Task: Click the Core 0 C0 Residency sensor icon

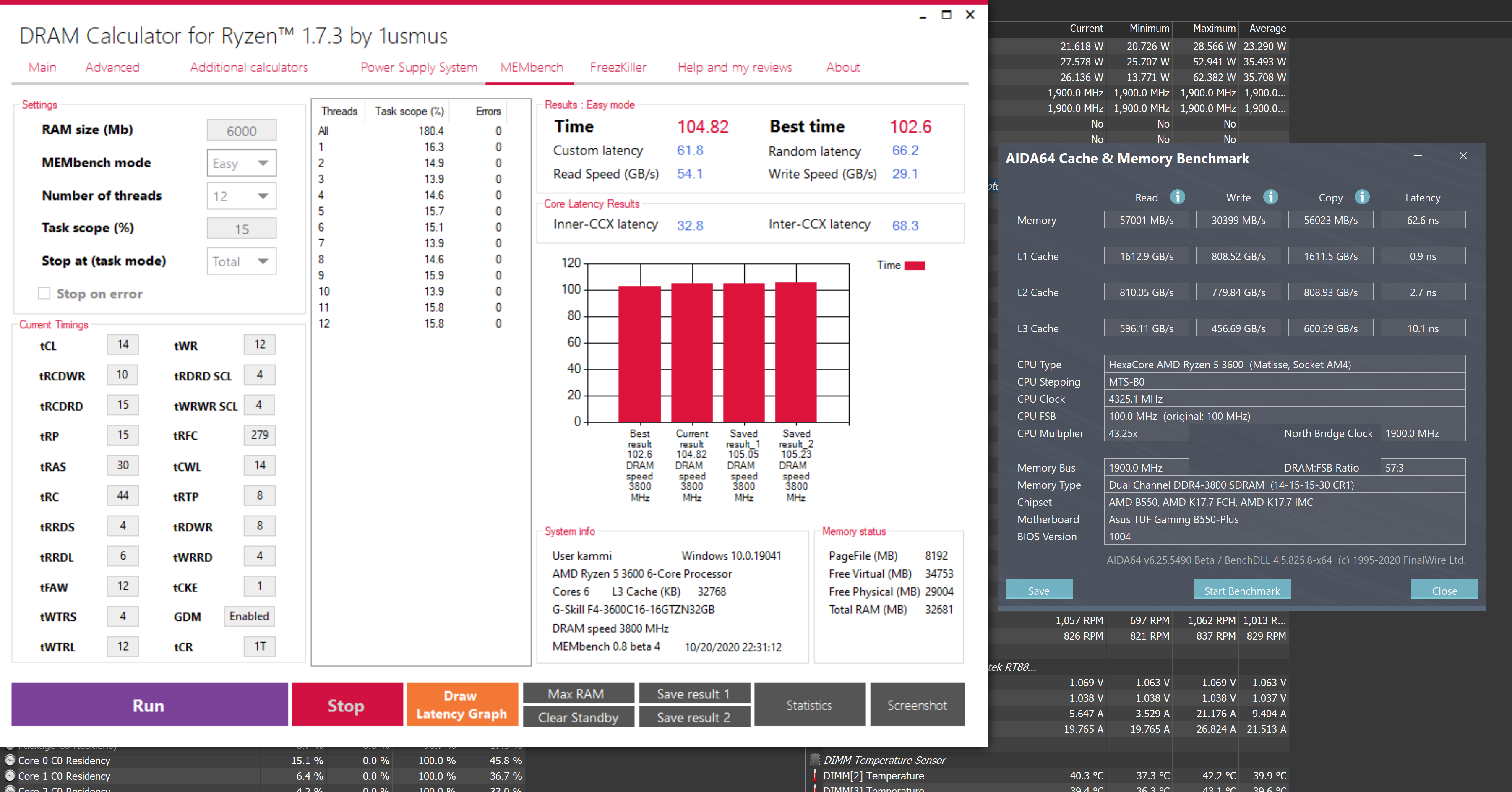Action: (9, 760)
